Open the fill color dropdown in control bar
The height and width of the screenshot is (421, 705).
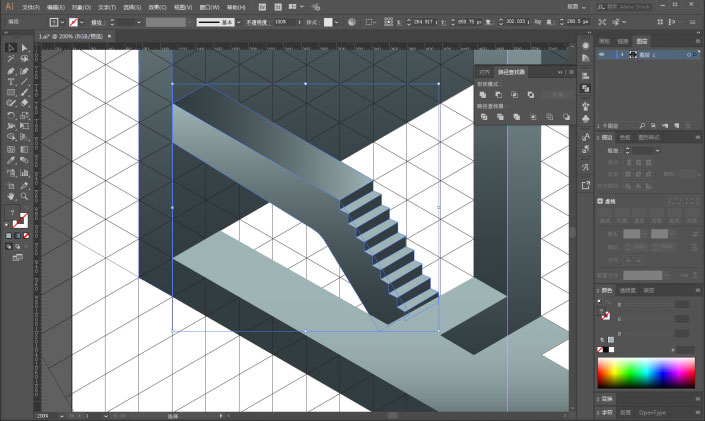click(62, 22)
